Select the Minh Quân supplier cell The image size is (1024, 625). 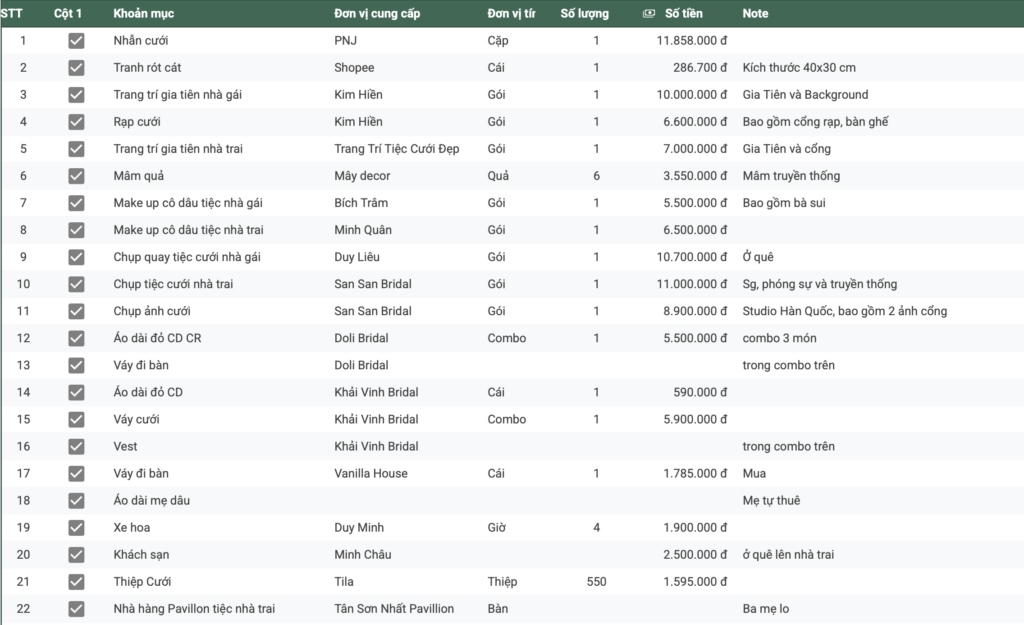pos(362,230)
